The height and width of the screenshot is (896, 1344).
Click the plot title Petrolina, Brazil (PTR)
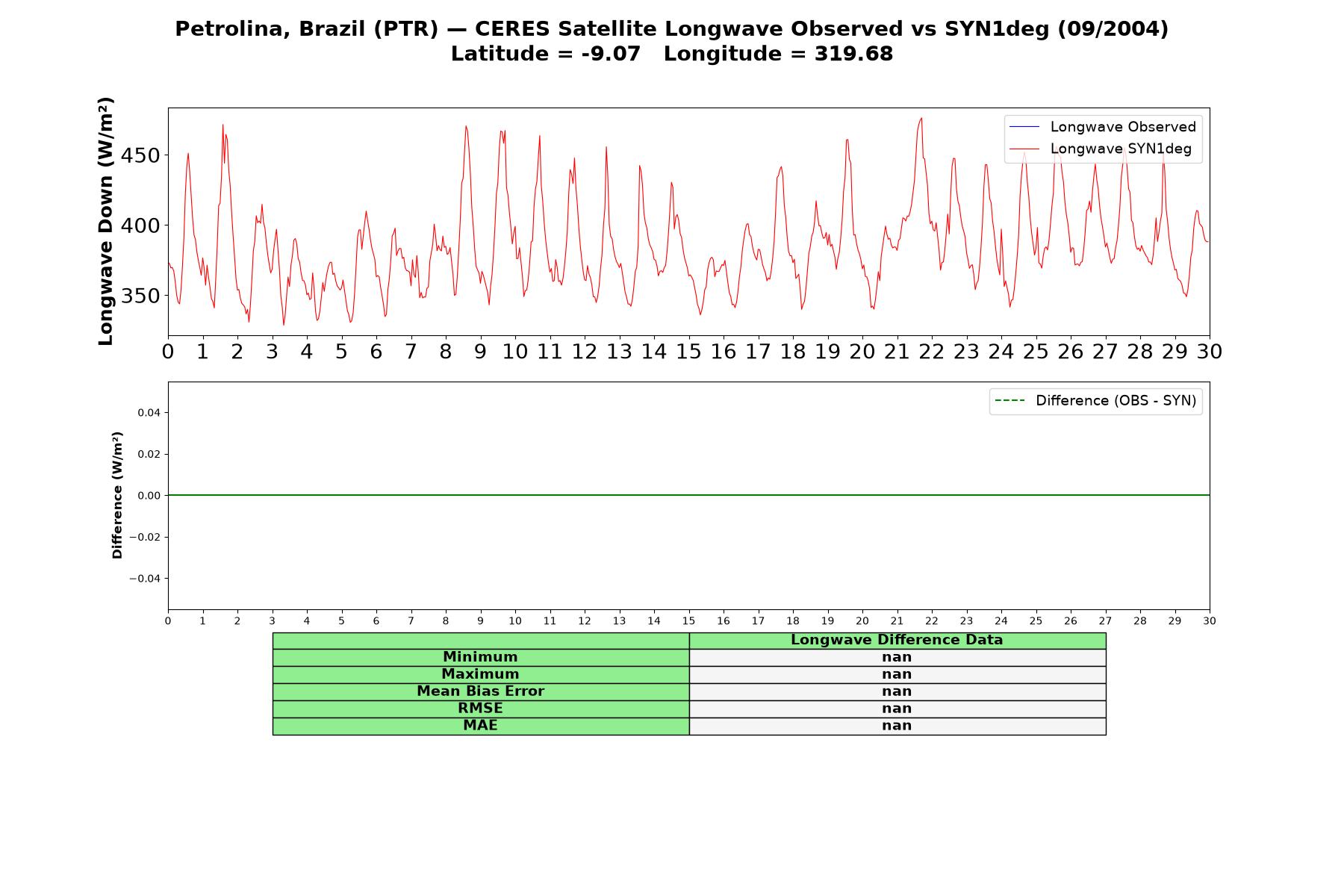tap(306, 29)
